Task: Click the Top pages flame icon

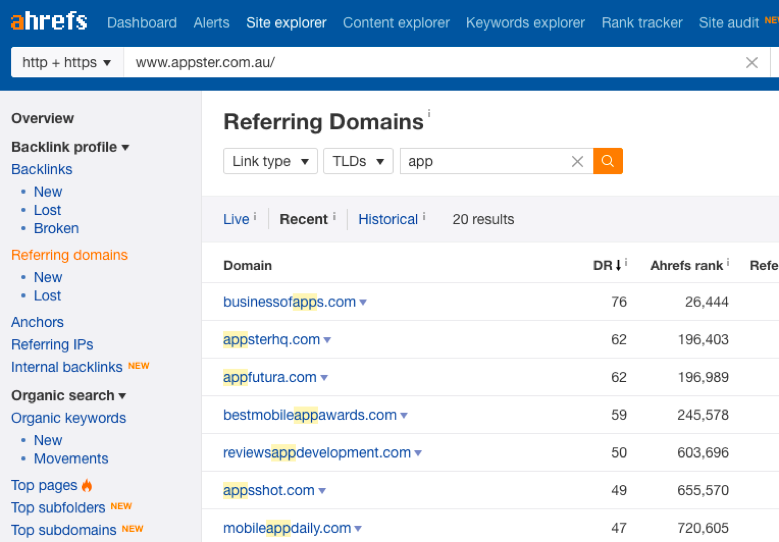Action: click(87, 485)
